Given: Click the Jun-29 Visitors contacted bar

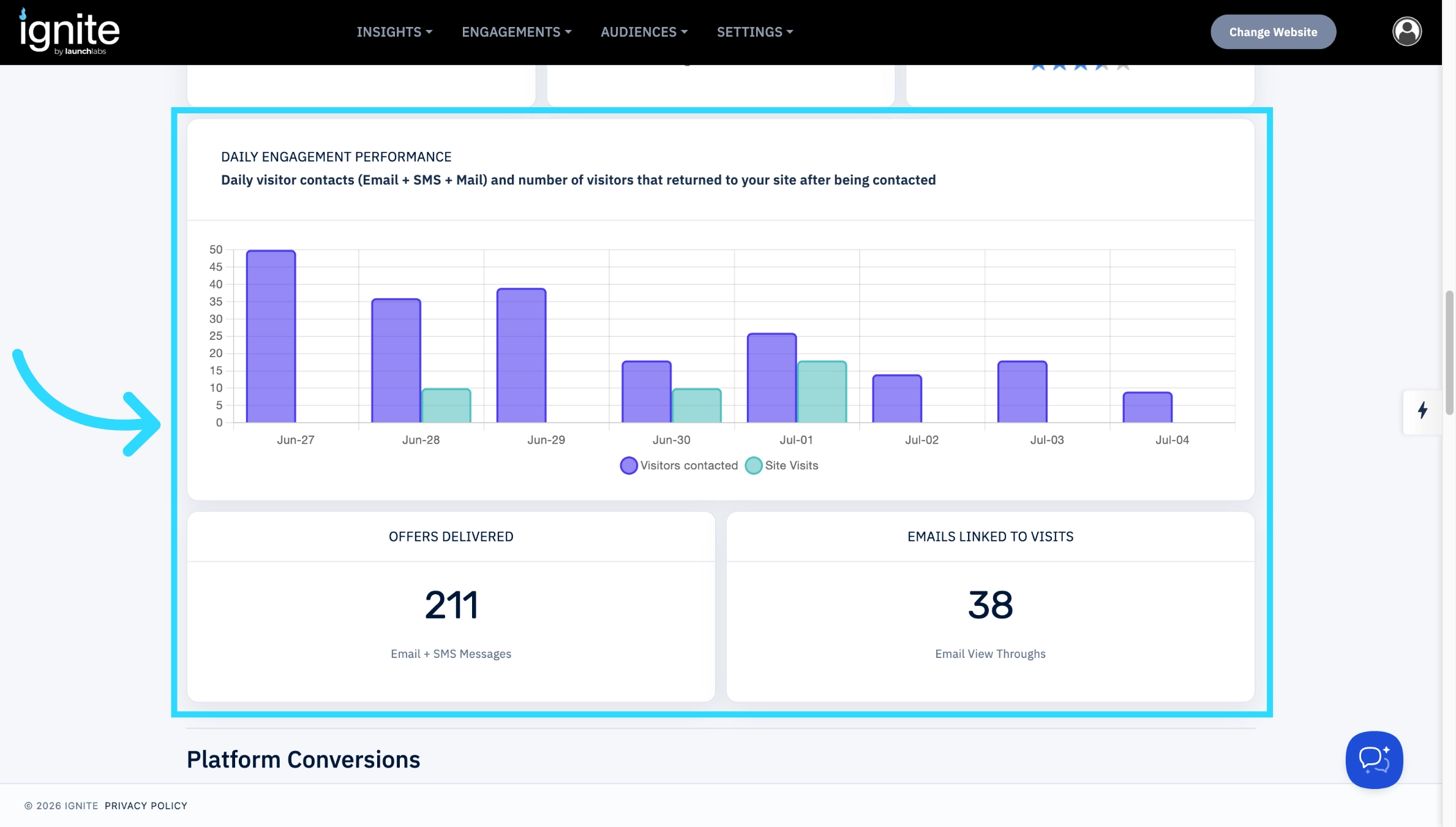Looking at the screenshot, I should (x=521, y=355).
